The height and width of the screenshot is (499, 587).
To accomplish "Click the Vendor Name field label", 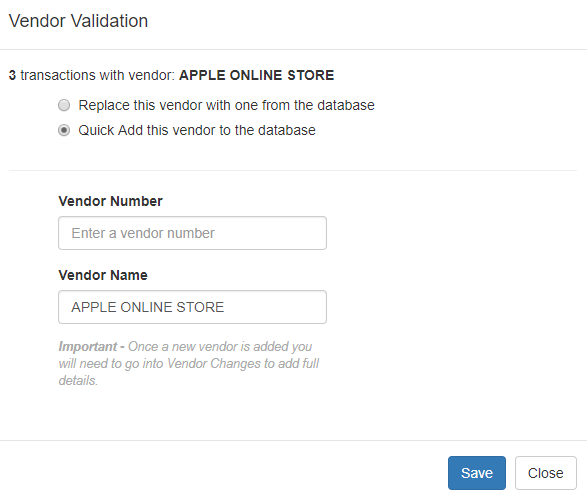I will (x=103, y=275).
